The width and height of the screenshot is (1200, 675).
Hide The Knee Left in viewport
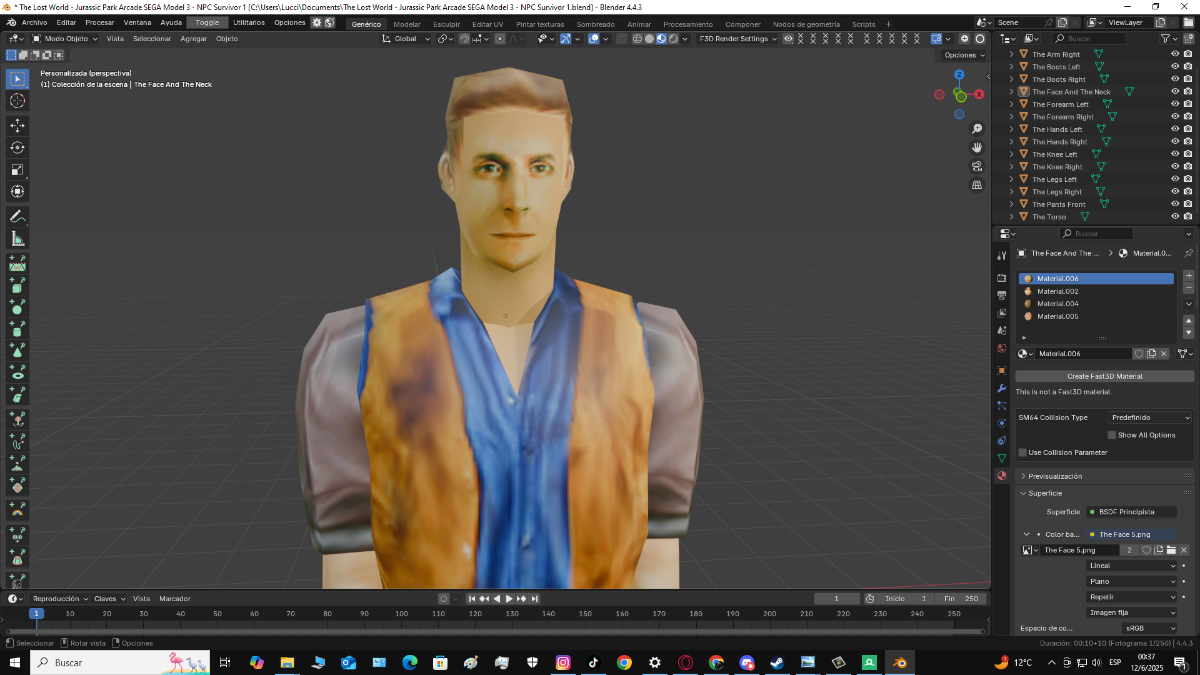pos(1175,154)
